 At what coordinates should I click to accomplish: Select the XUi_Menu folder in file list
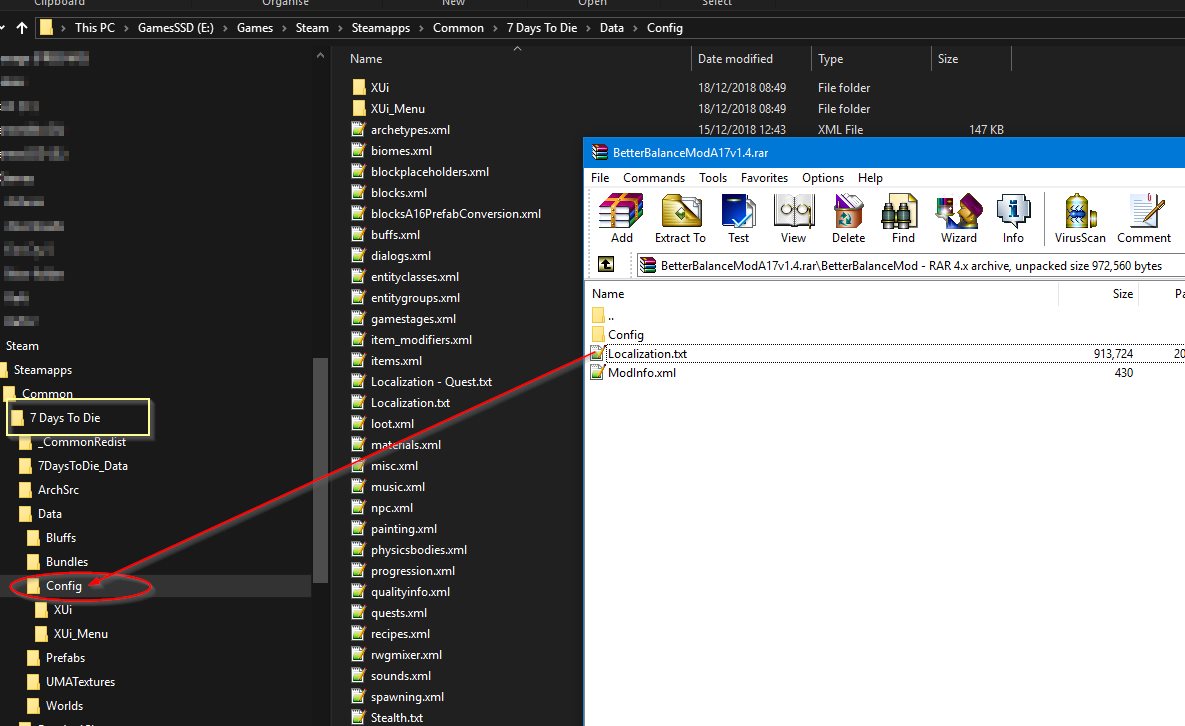pos(398,109)
